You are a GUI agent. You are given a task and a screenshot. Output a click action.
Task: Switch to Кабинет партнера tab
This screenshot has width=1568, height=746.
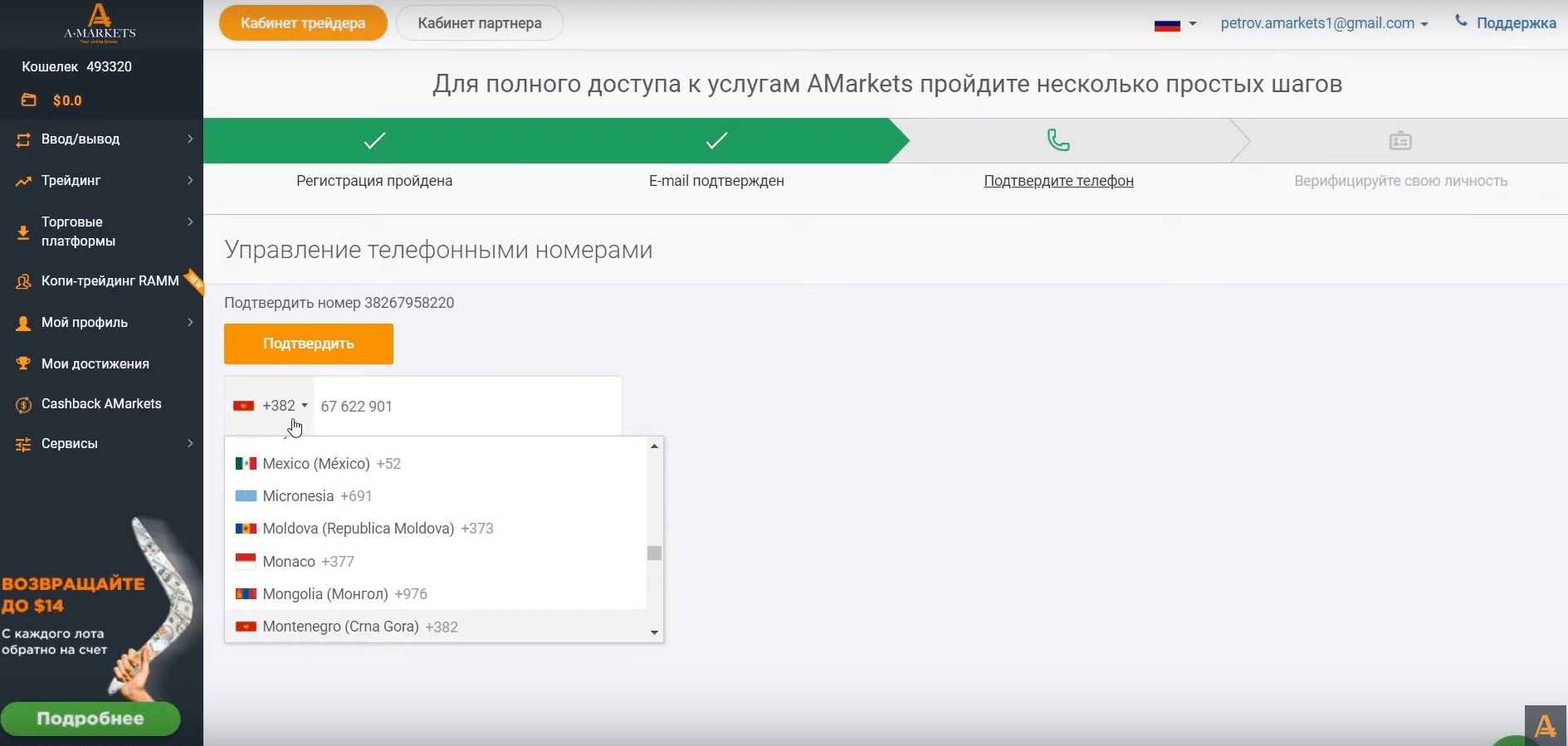click(480, 23)
